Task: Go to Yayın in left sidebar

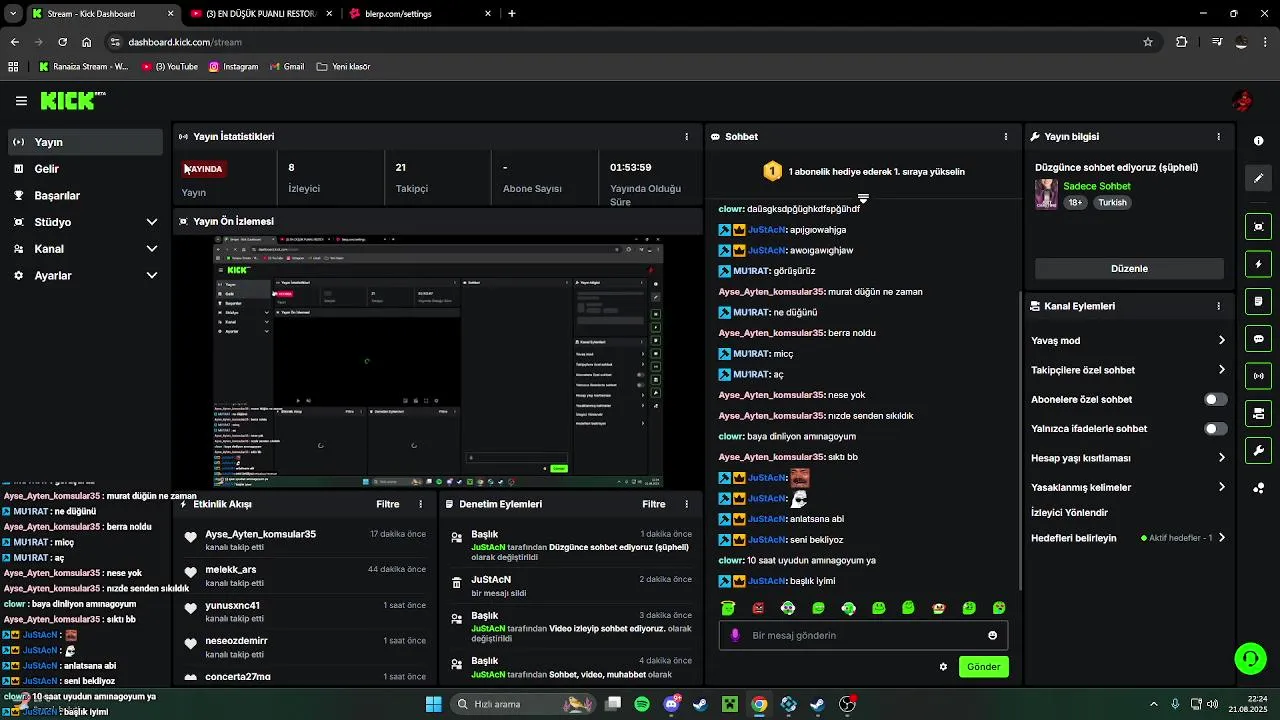Action: 85,142
